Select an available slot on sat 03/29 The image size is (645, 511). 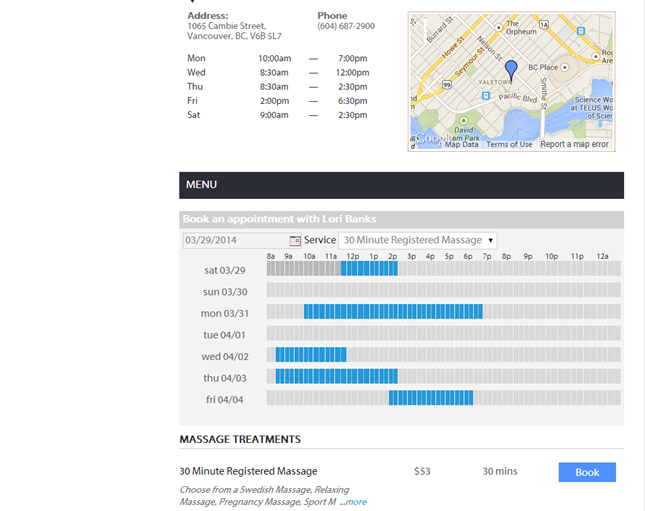coord(369,269)
